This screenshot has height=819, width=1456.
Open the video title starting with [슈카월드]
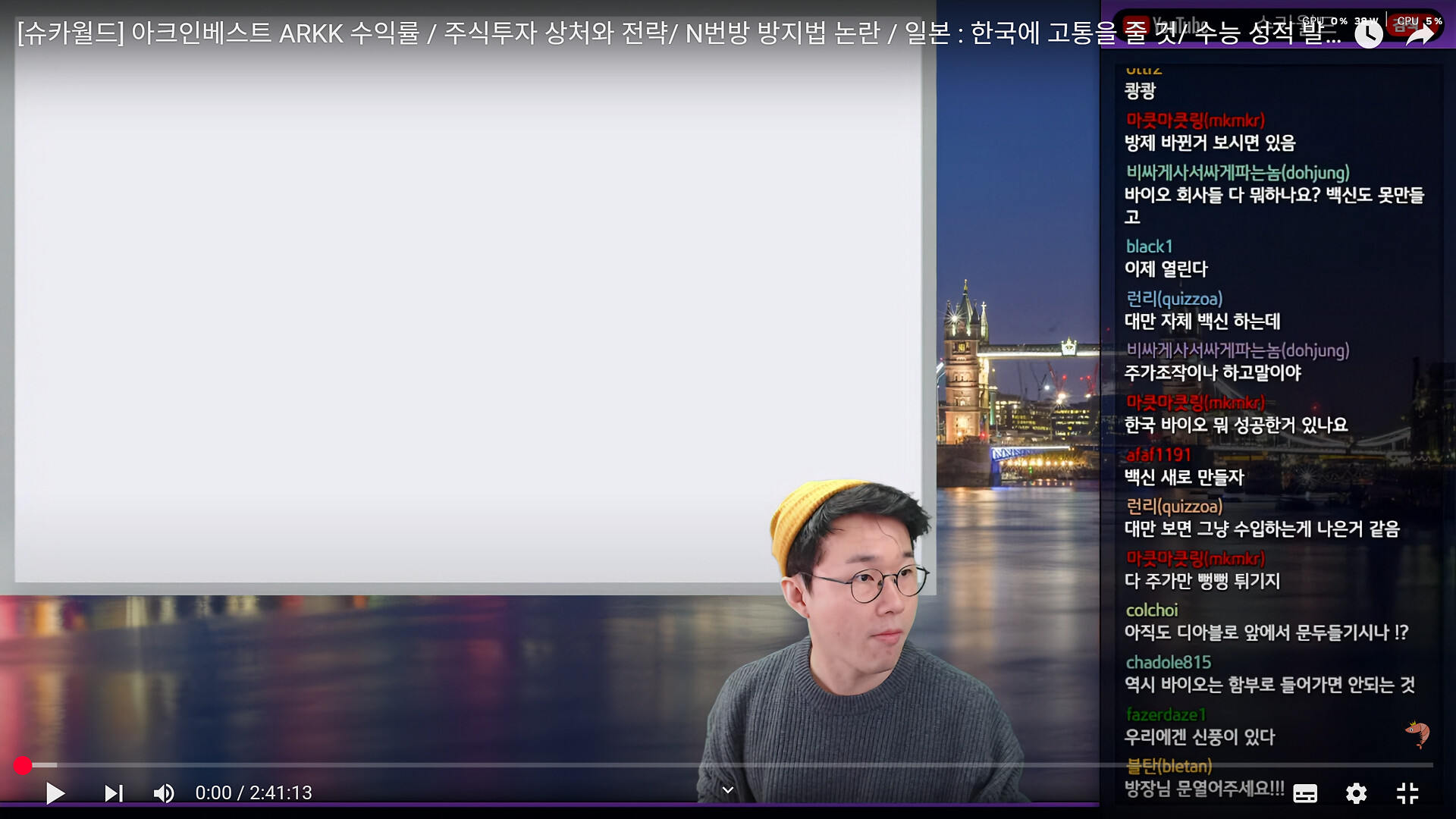click(679, 33)
